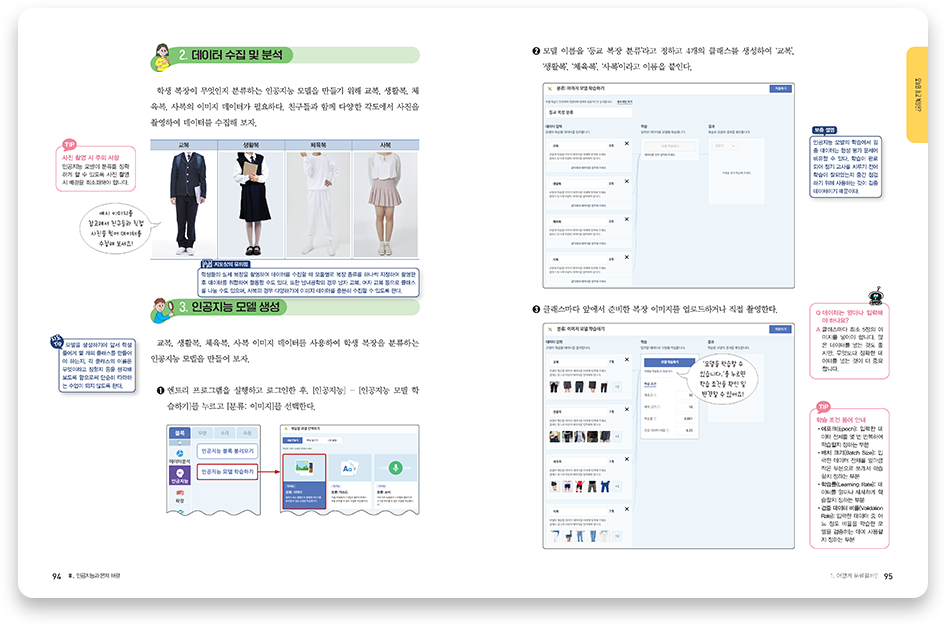Click the learning rate field showing 0.001

point(684,419)
